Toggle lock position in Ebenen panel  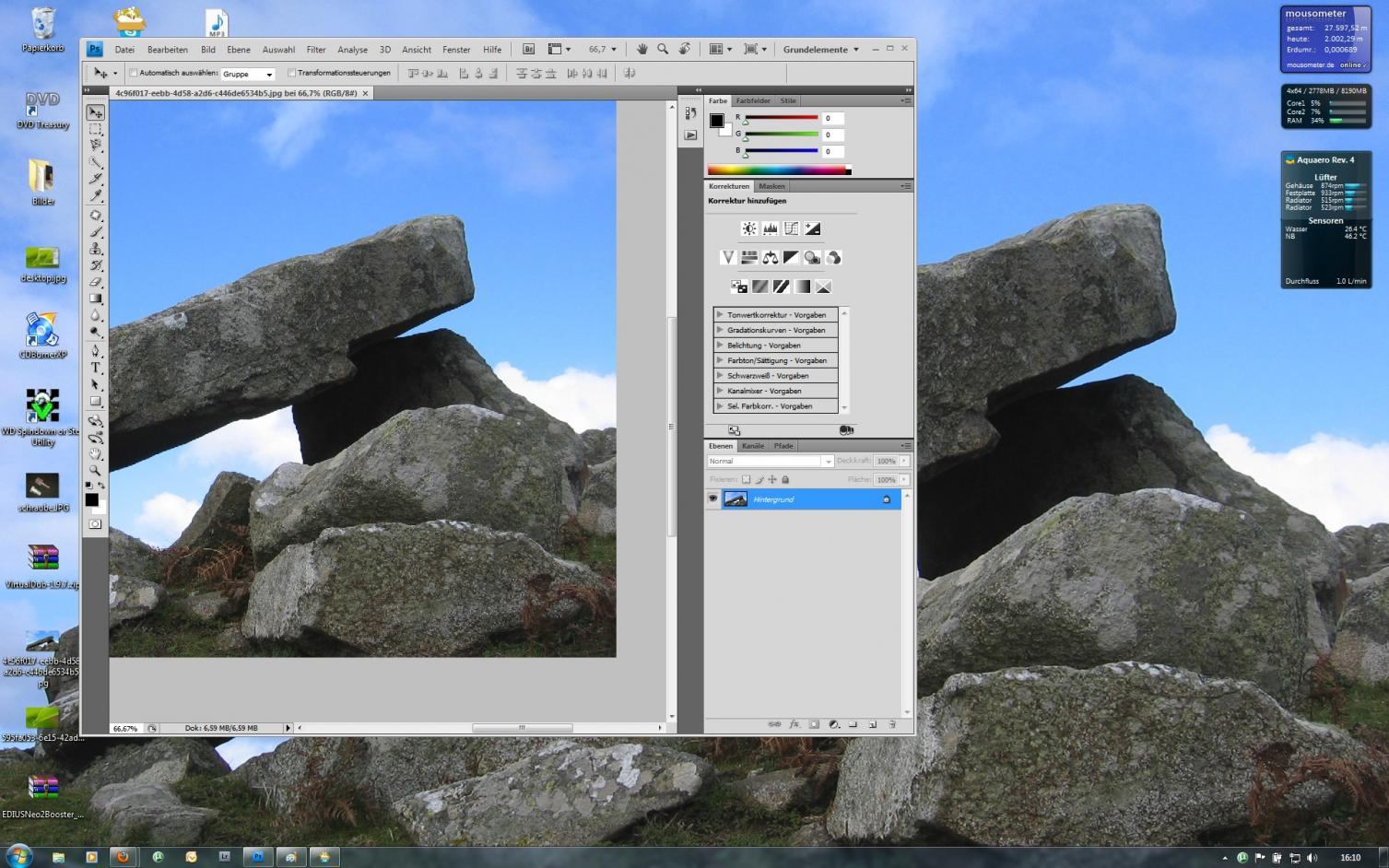click(772, 479)
